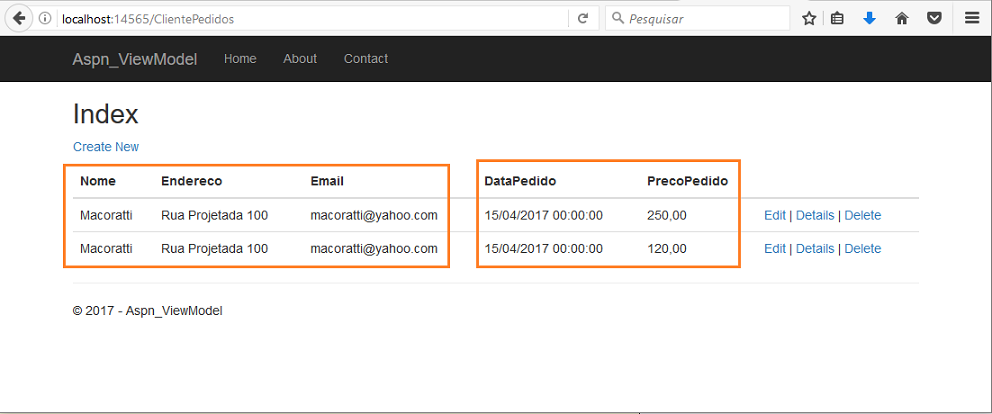Image resolution: width=992 pixels, height=414 pixels.
Task: Select address cell in the 250,00 row
Action: tap(214, 215)
